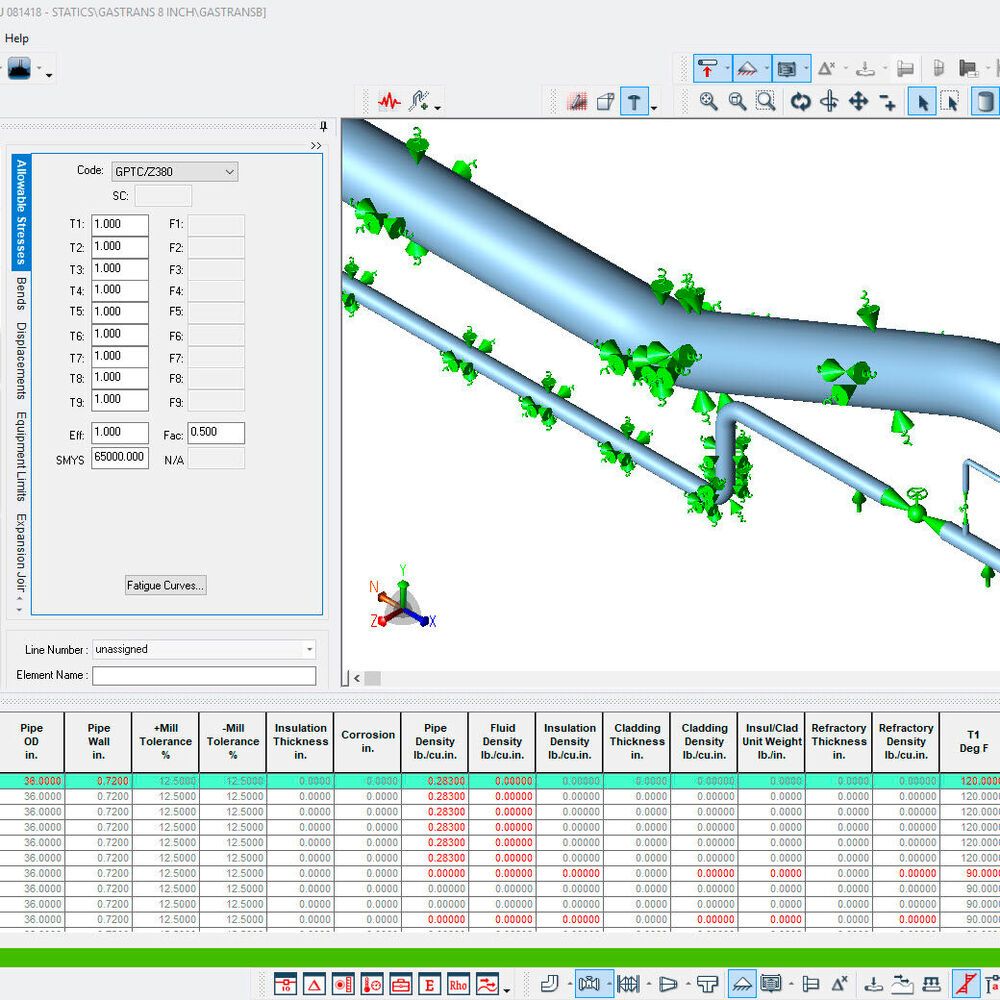The height and width of the screenshot is (1000, 1000).
Task: Switch to the Bends side tab
Action: (x=21, y=295)
